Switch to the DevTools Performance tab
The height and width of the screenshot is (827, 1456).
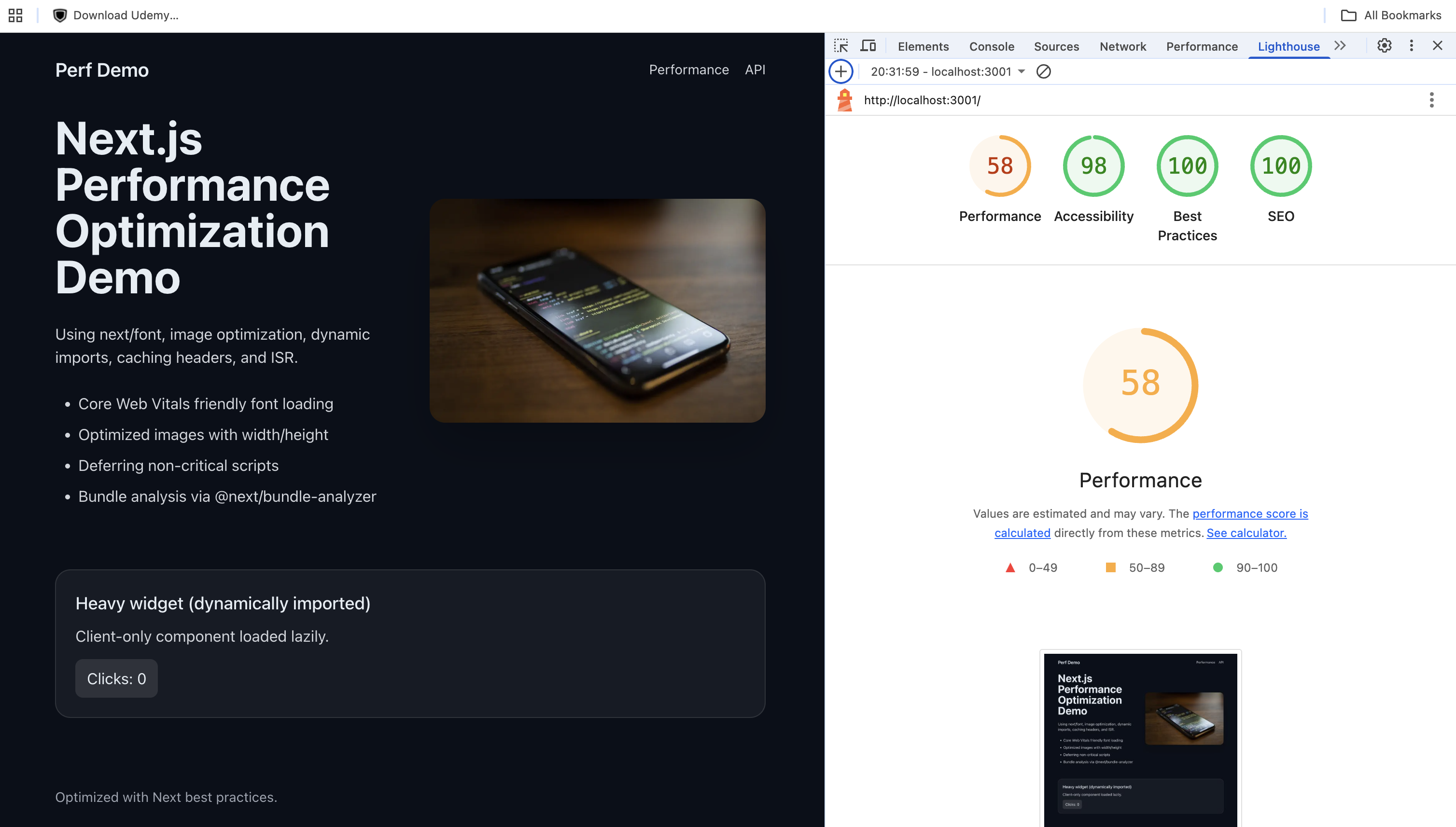pyautogui.click(x=1202, y=47)
